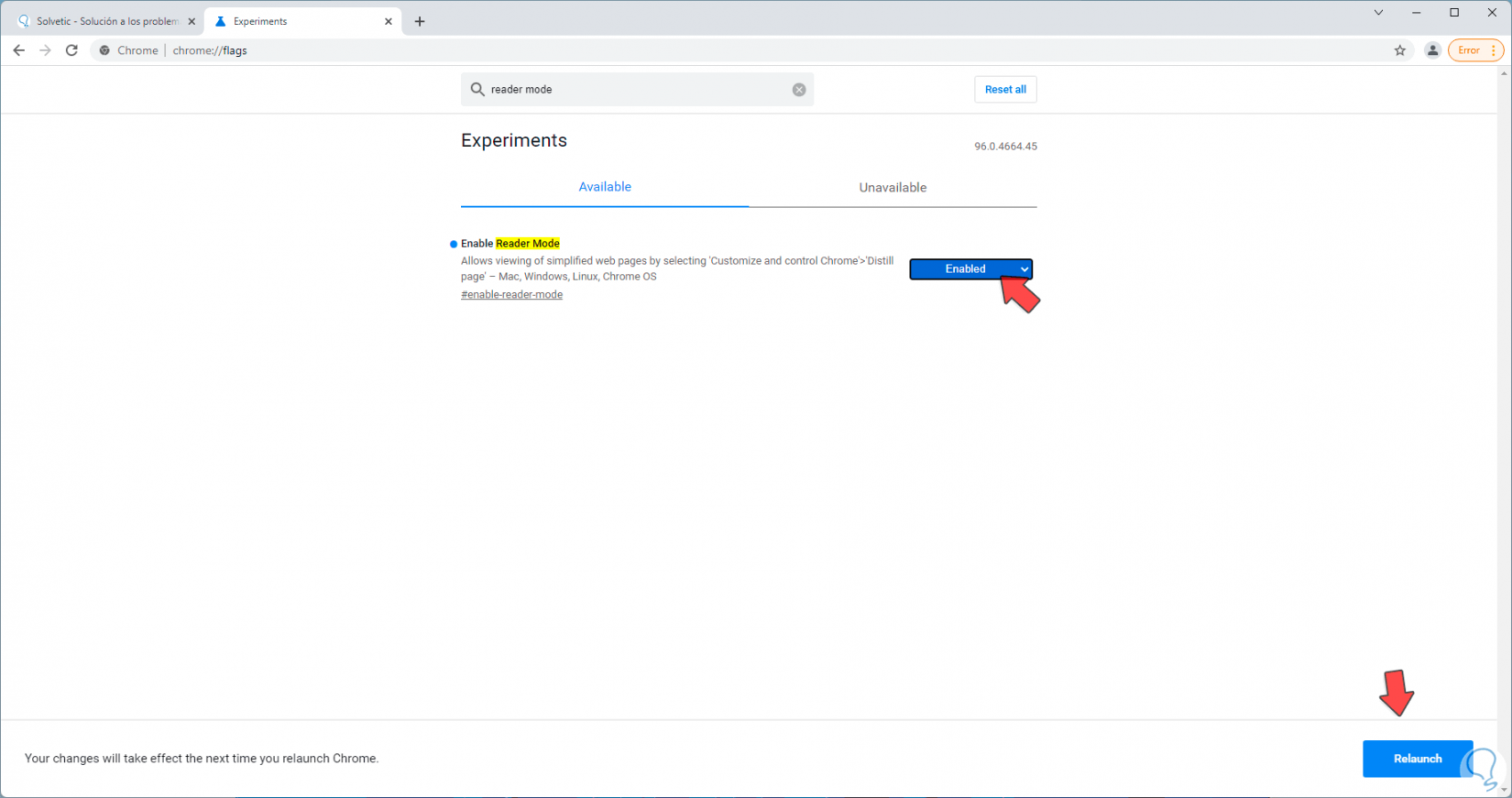Open a new tab with the plus button
The height and width of the screenshot is (798, 1512).
click(x=420, y=21)
